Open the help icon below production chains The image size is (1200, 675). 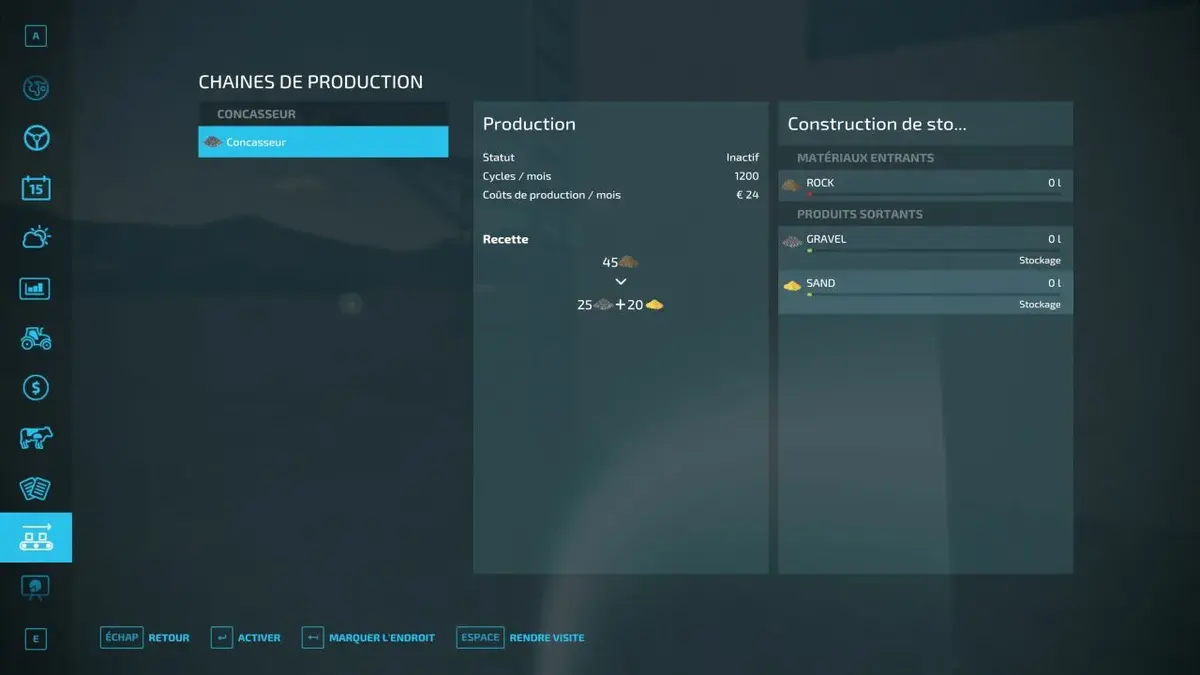pyautogui.click(x=36, y=588)
